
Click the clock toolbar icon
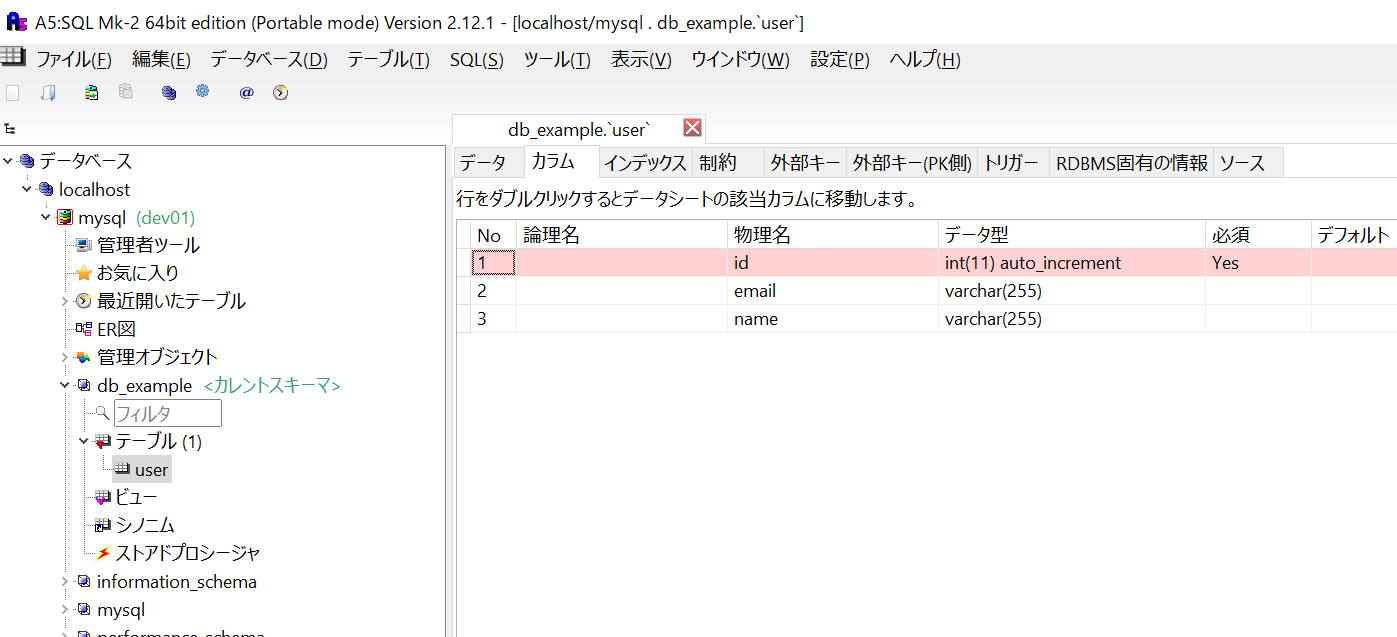[280, 93]
